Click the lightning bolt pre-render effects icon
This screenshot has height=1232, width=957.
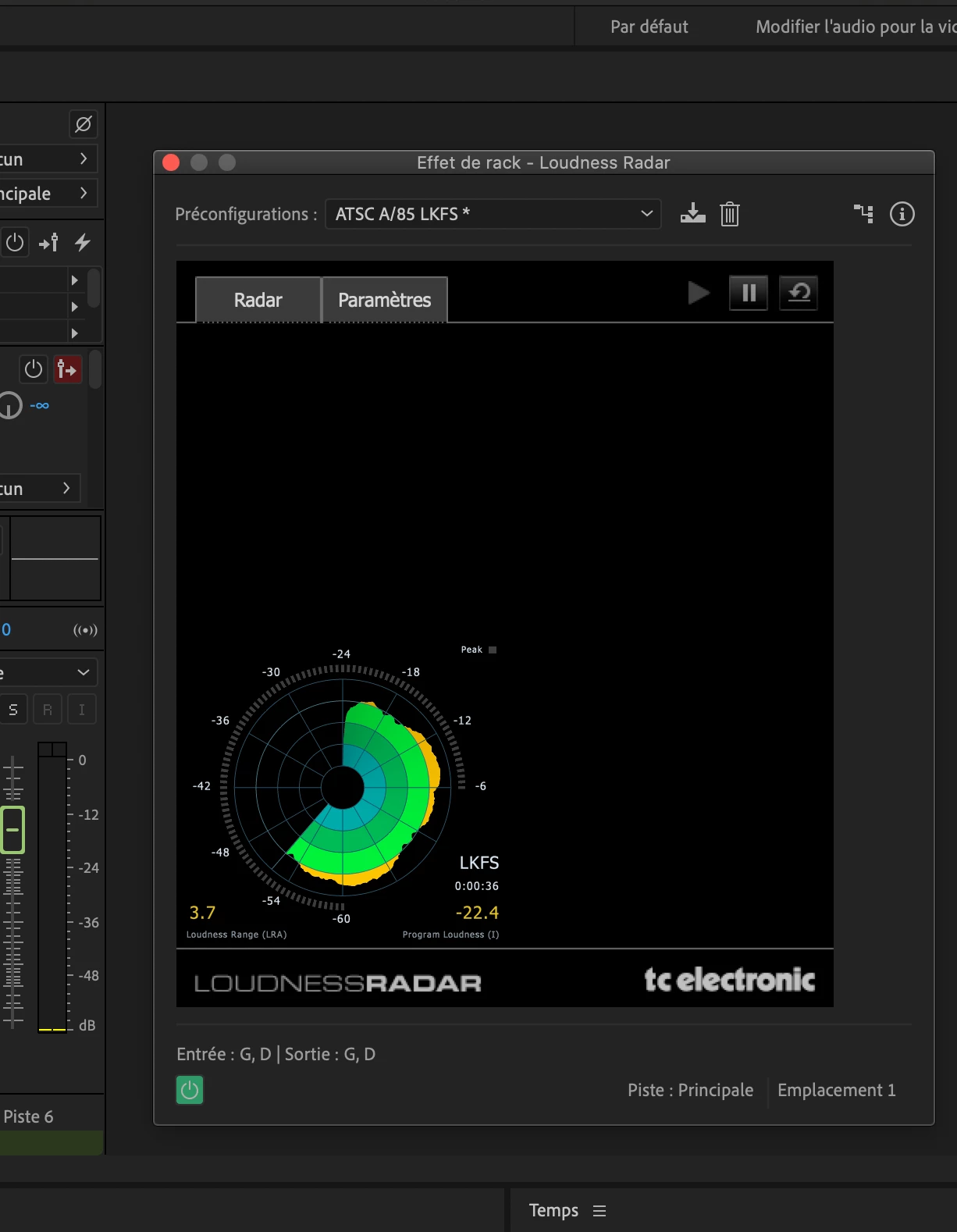coord(83,243)
